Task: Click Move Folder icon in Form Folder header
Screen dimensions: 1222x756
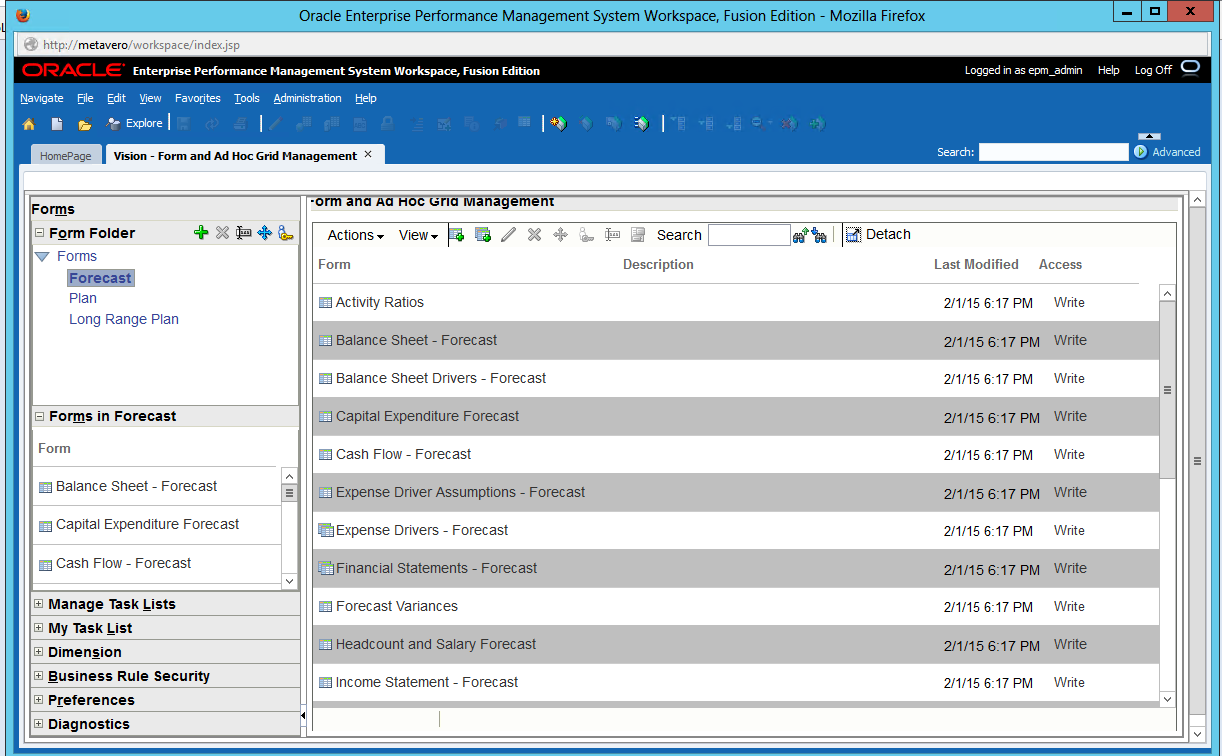Action: (x=264, y=233)
